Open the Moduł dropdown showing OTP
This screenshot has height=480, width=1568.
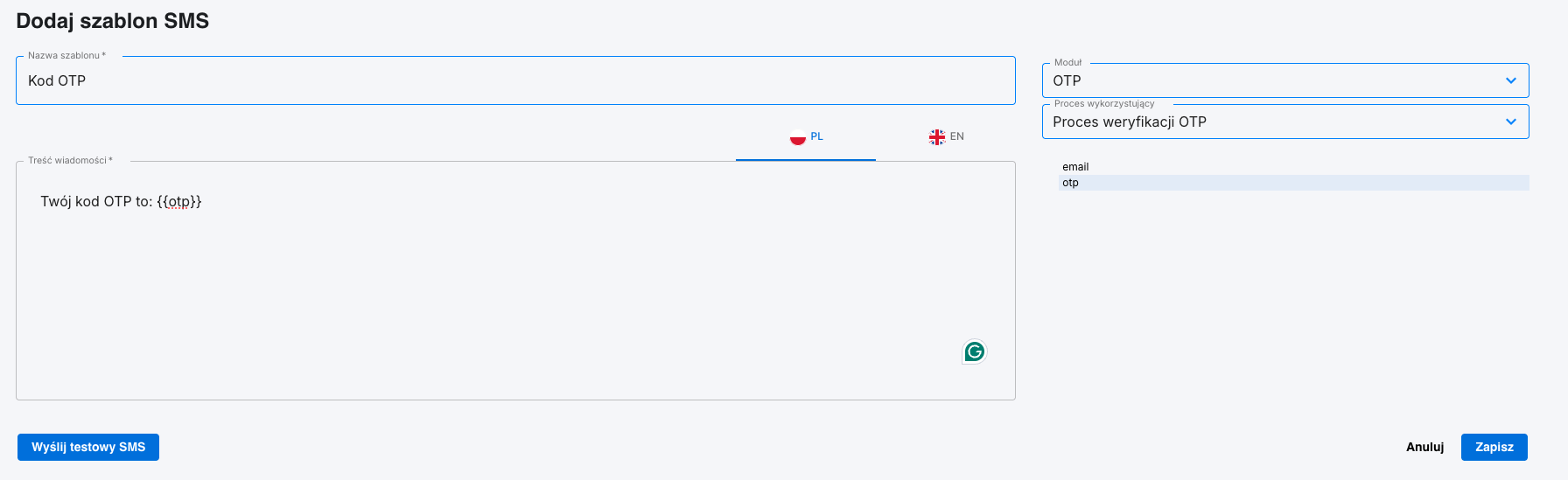[x=1269, y=80]
